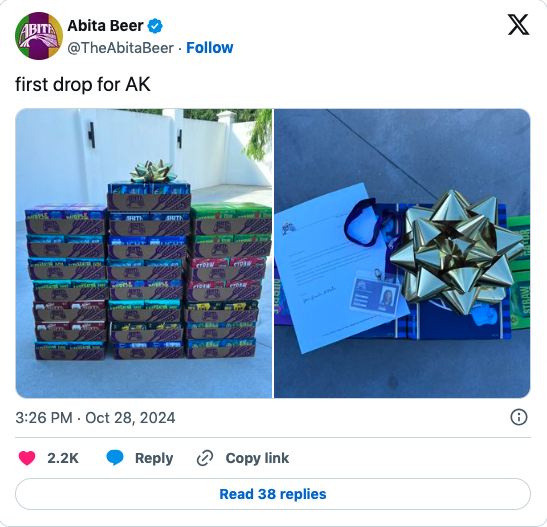This screenshot has width=547, height=527.
Task: Open the stacked beer cases photo
Action: tap(144, 253)
